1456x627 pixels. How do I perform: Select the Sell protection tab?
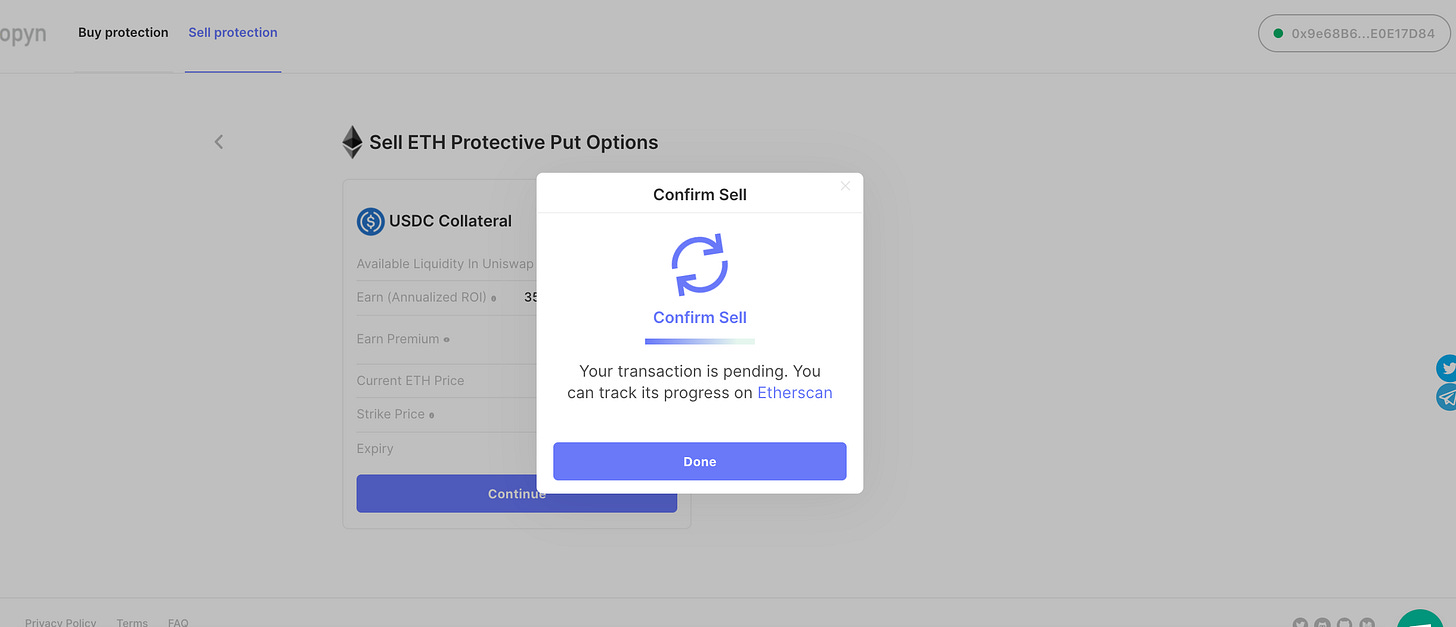(x=233, y=33)
